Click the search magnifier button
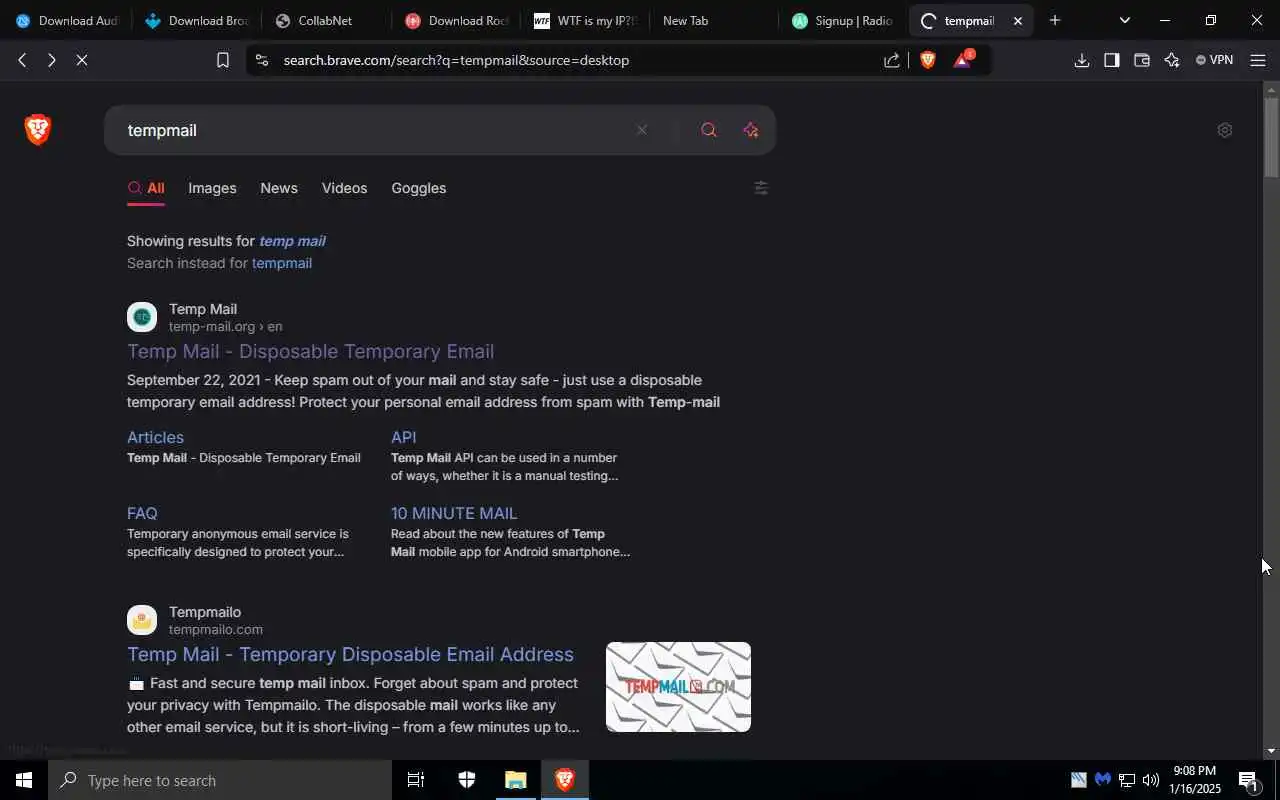 coord(709,130)
